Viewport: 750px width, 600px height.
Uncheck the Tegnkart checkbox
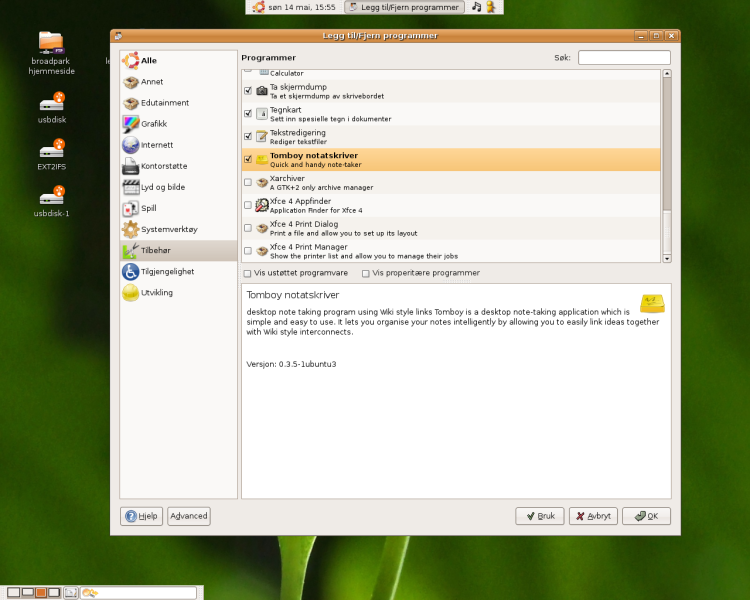pyautogui.click(x=248, y=113)
